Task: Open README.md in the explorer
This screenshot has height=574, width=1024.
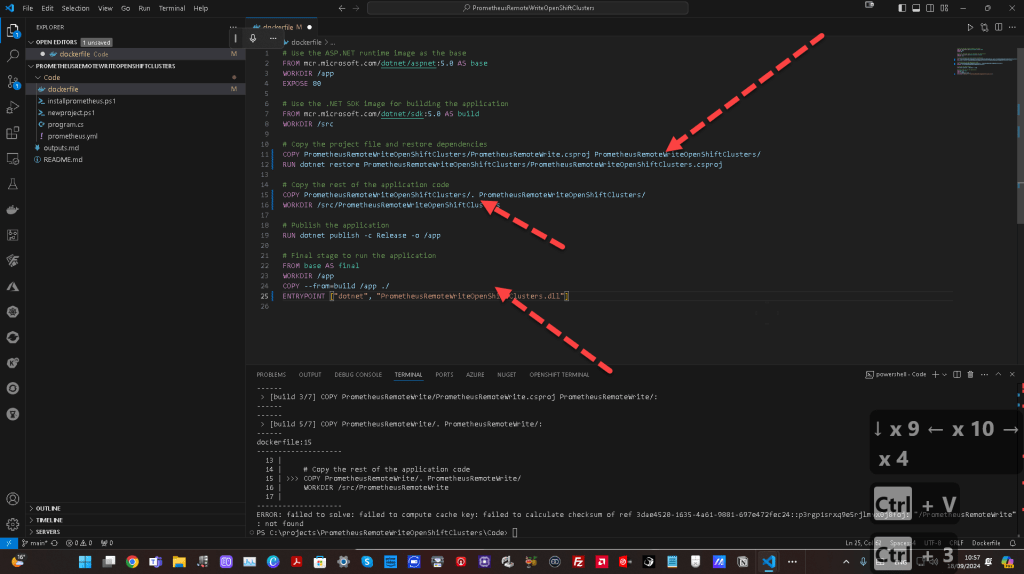Action: tap(63, 160)
